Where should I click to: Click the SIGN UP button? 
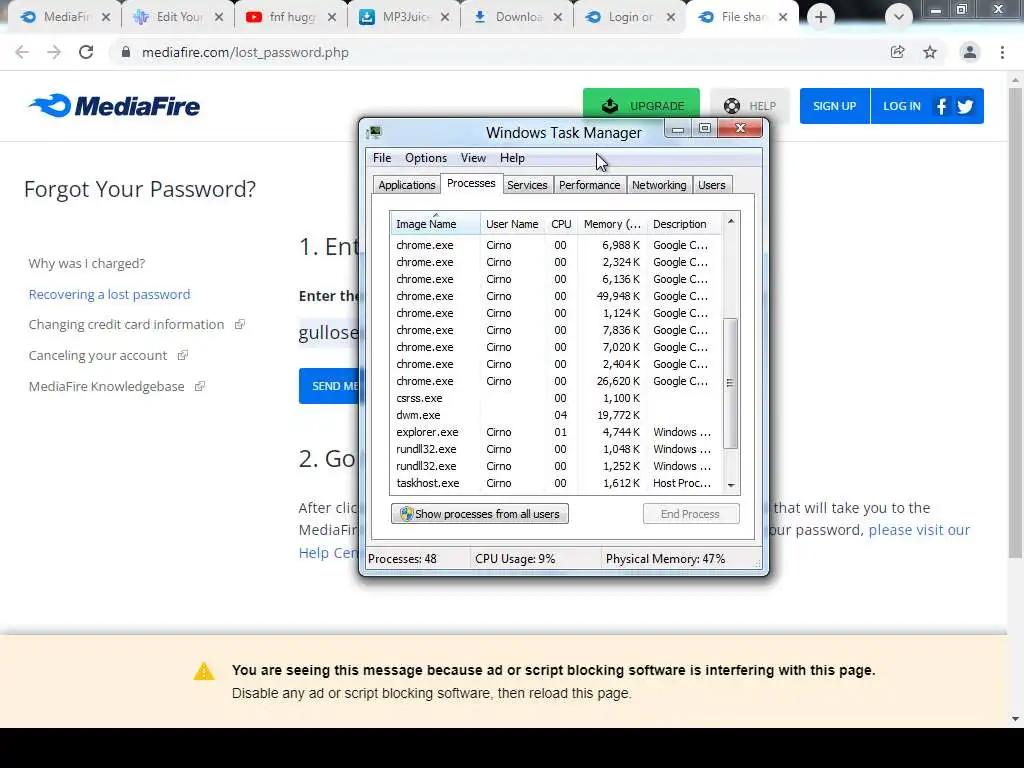tap(835, 106)
